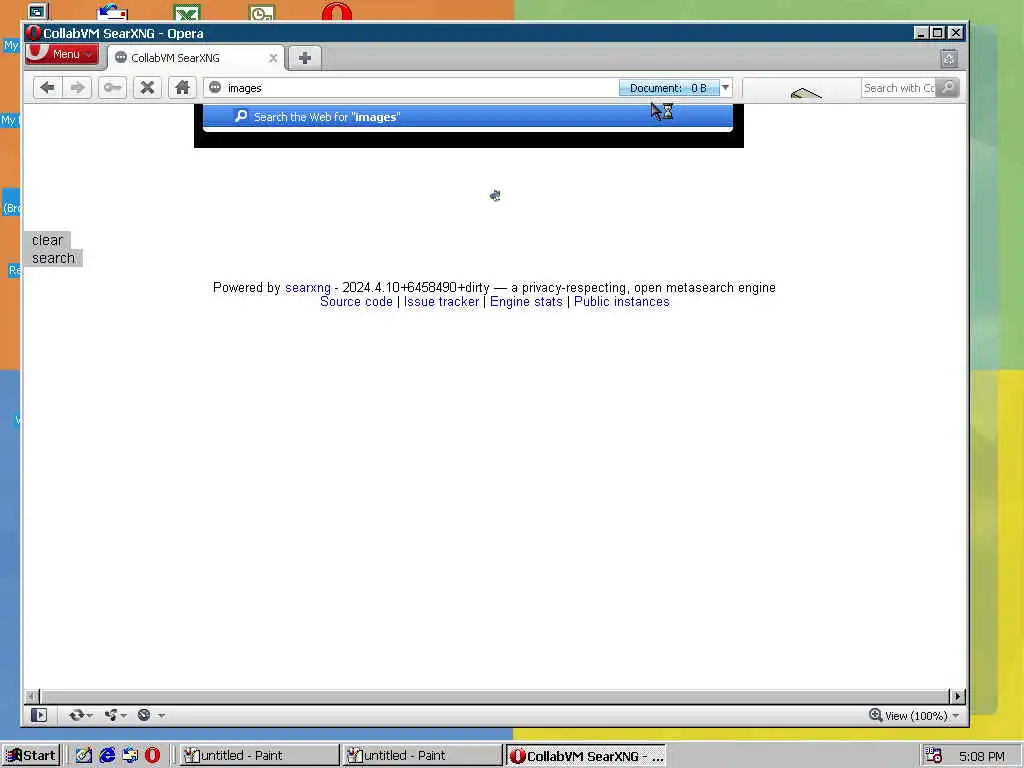Image resolution: width=1024 pixels, height=768 pixels.
Task: Click the horizontal scrollbar left arrow
Action: tap(32, 696)
